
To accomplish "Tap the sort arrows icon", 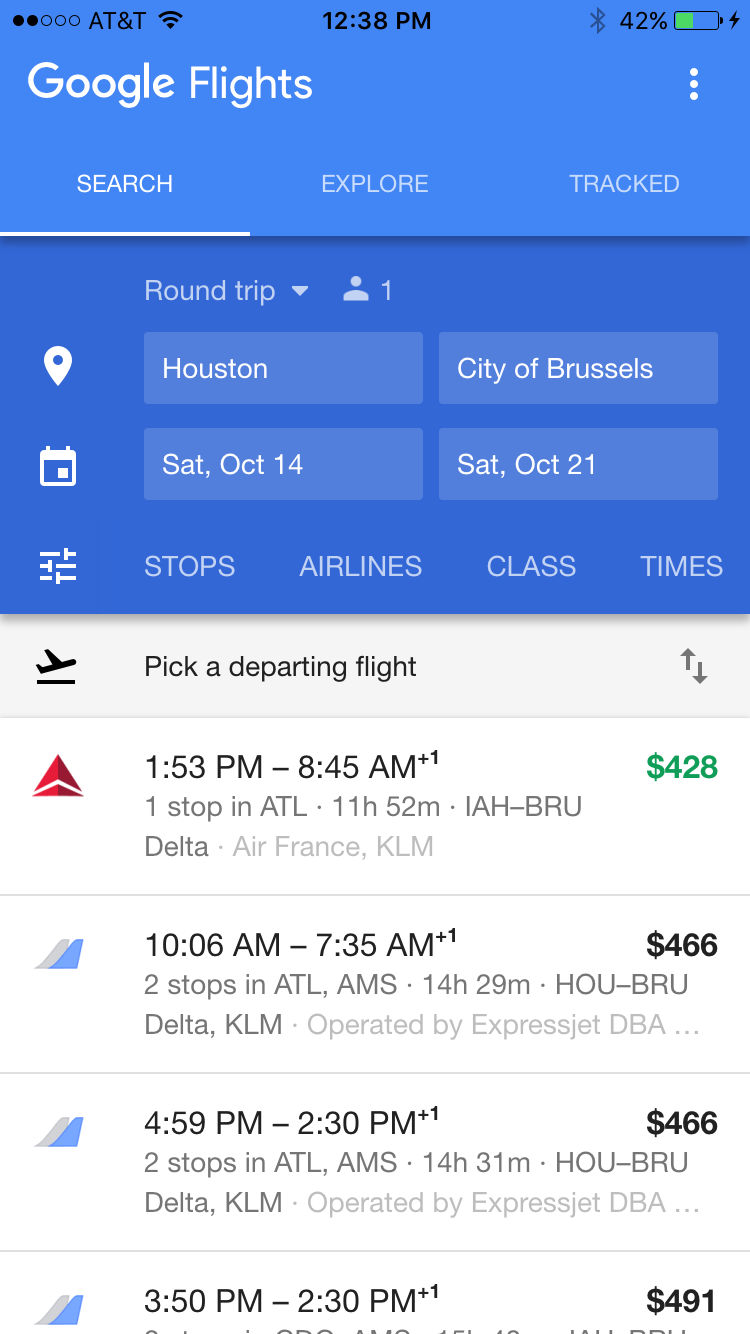I will click(x=694, y=666).
